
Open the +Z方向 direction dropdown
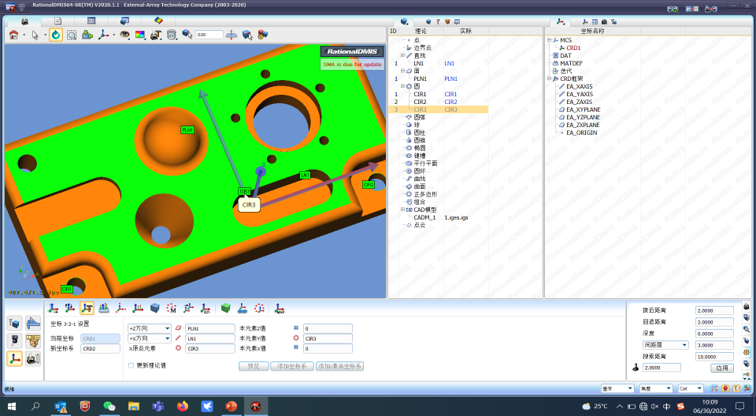(148, 328)
